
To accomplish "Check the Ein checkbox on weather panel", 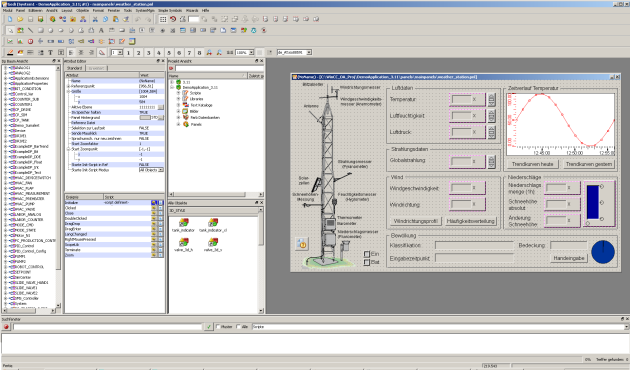I will 366,254.
